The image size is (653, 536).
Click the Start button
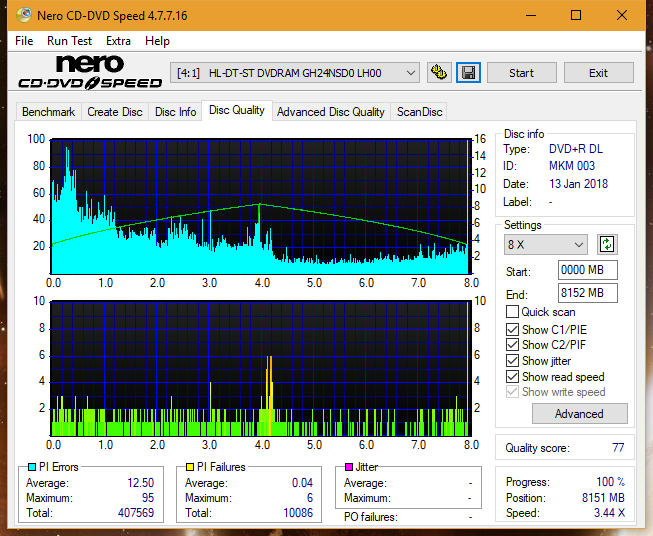521,73
